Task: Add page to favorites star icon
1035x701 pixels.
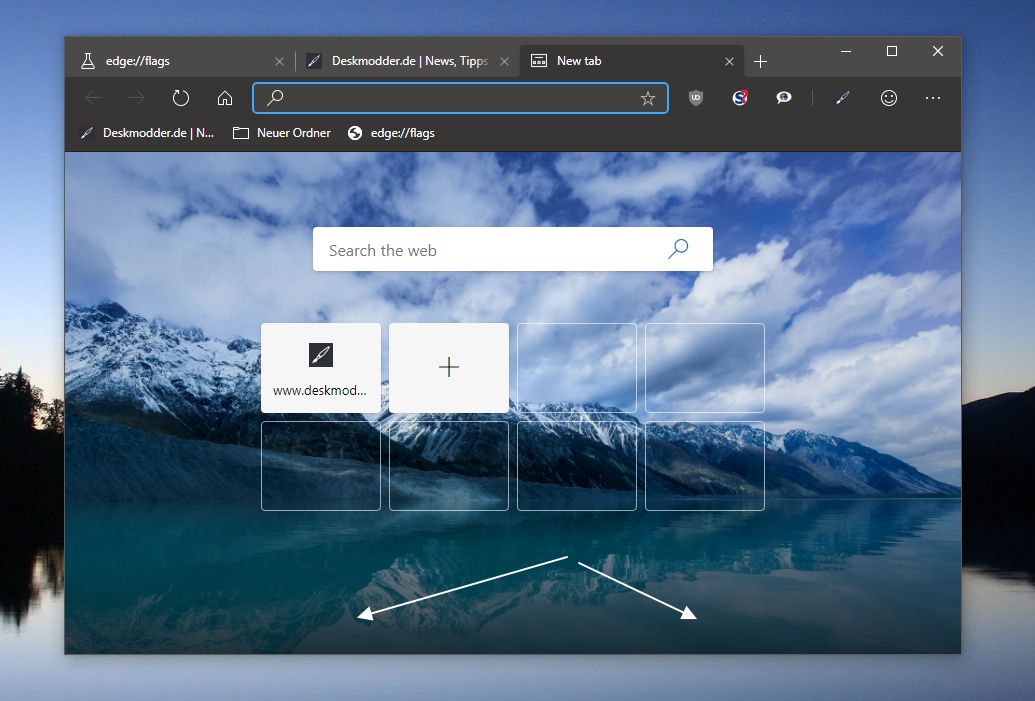Action: 648,98
